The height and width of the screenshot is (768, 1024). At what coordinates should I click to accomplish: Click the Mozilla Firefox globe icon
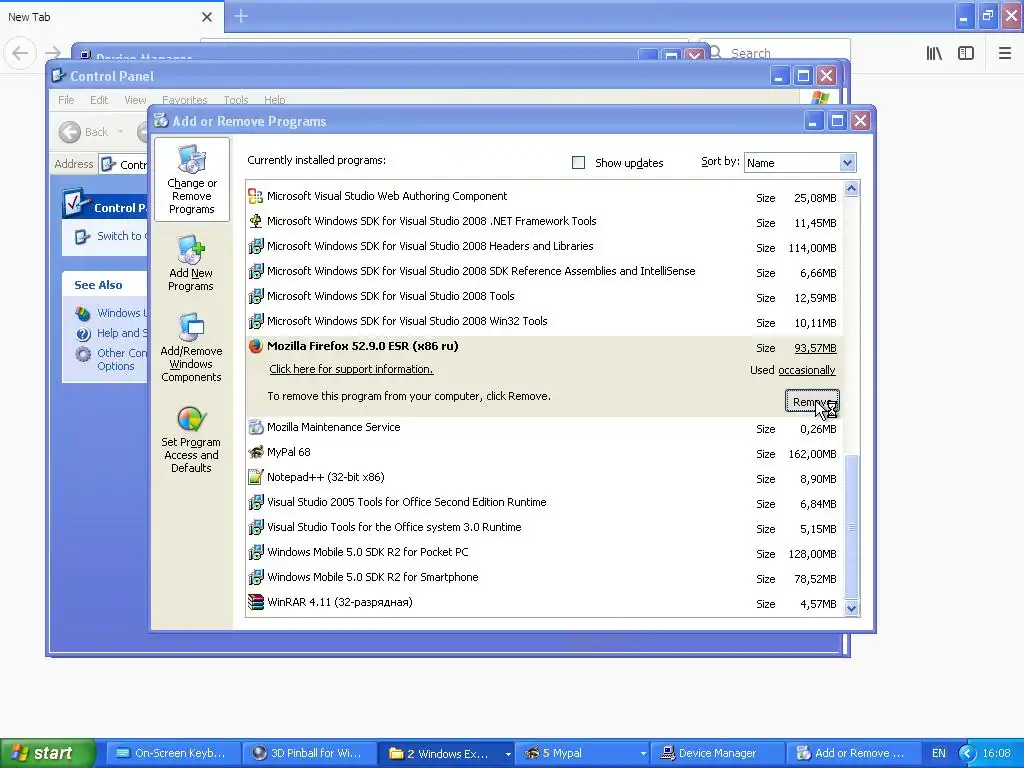[256, 346]
